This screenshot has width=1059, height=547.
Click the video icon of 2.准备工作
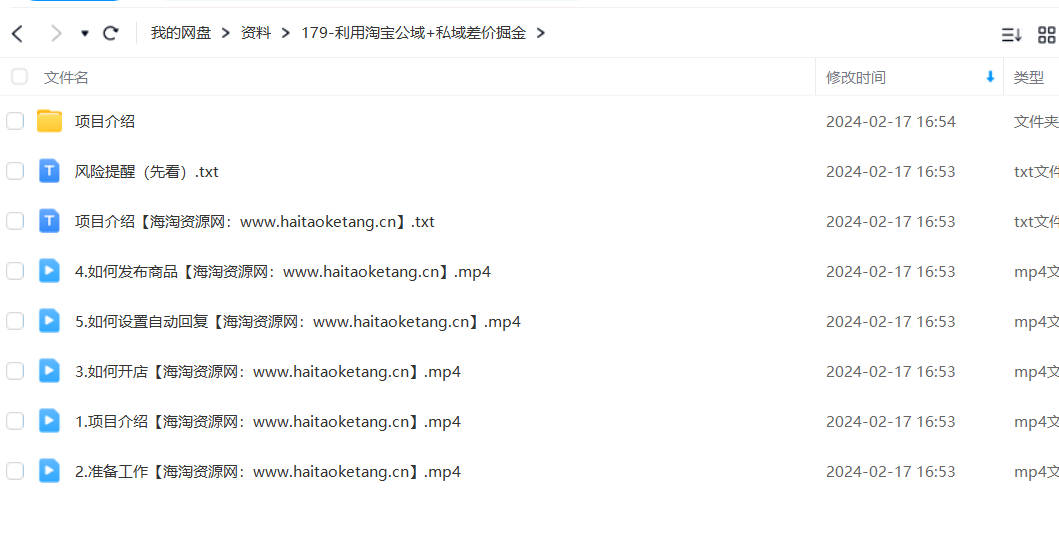(49, 471)
